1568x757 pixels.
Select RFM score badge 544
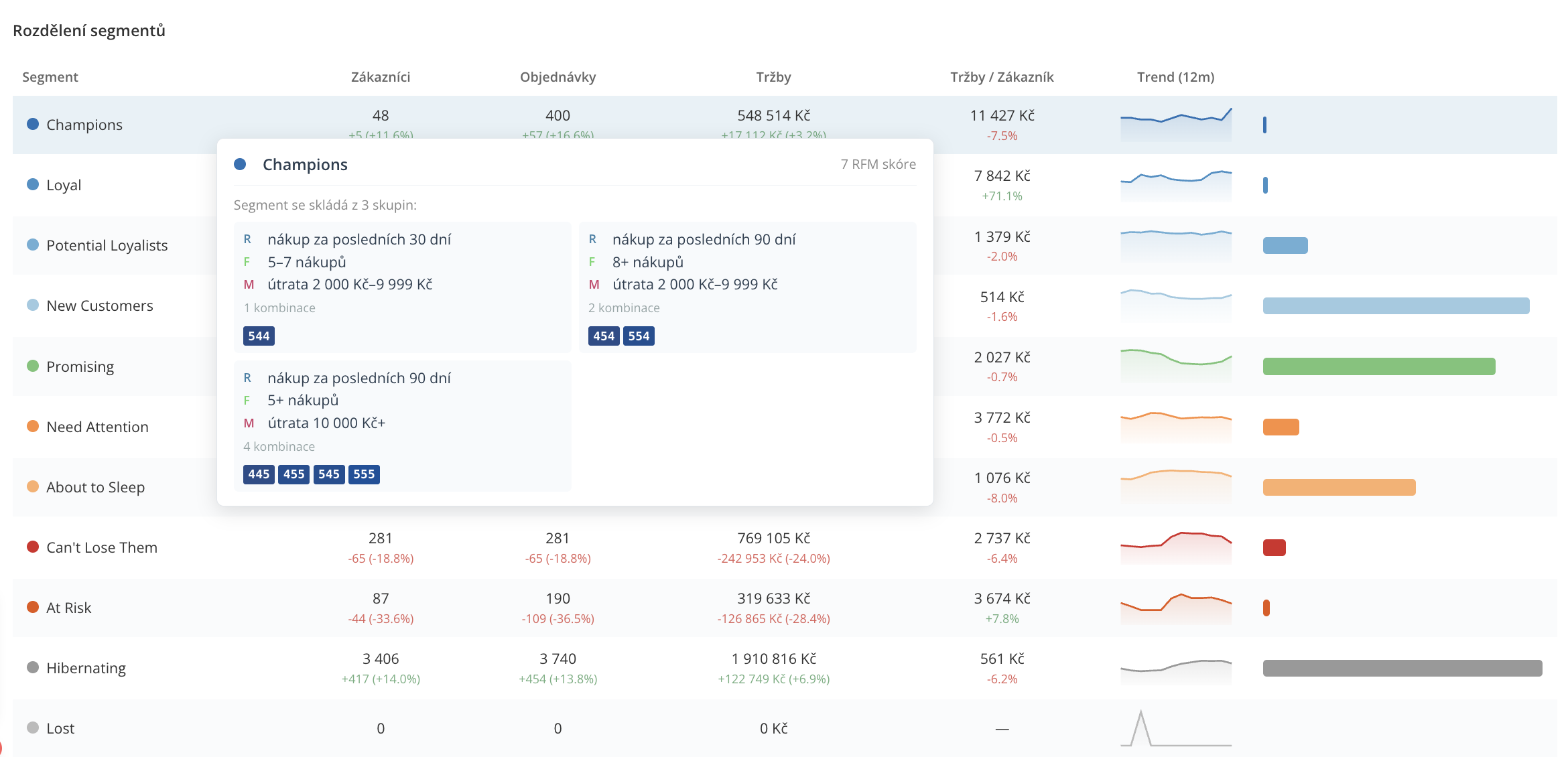[259, 336]
